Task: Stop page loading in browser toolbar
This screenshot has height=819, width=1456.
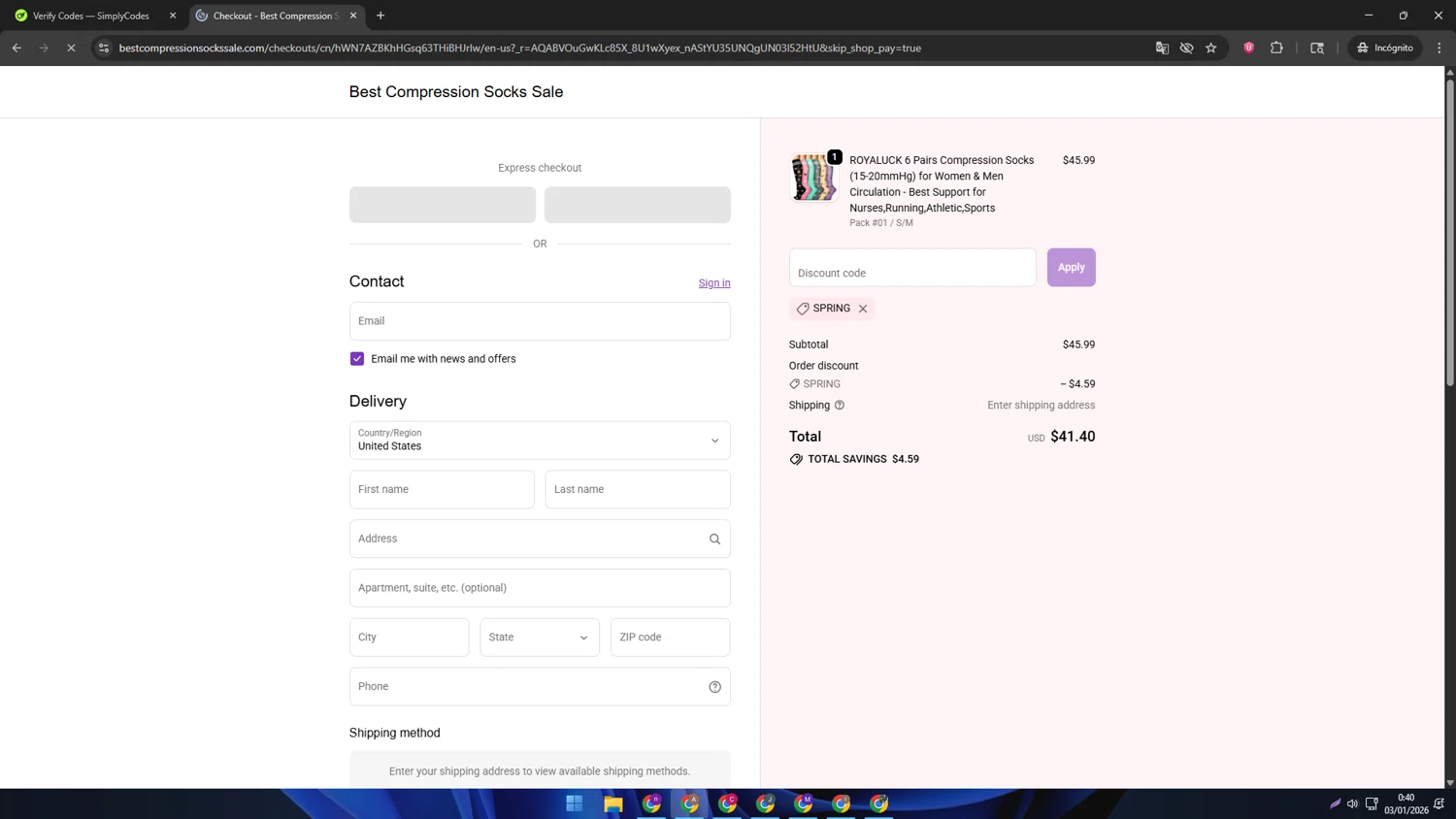Action: pos(71,48)
